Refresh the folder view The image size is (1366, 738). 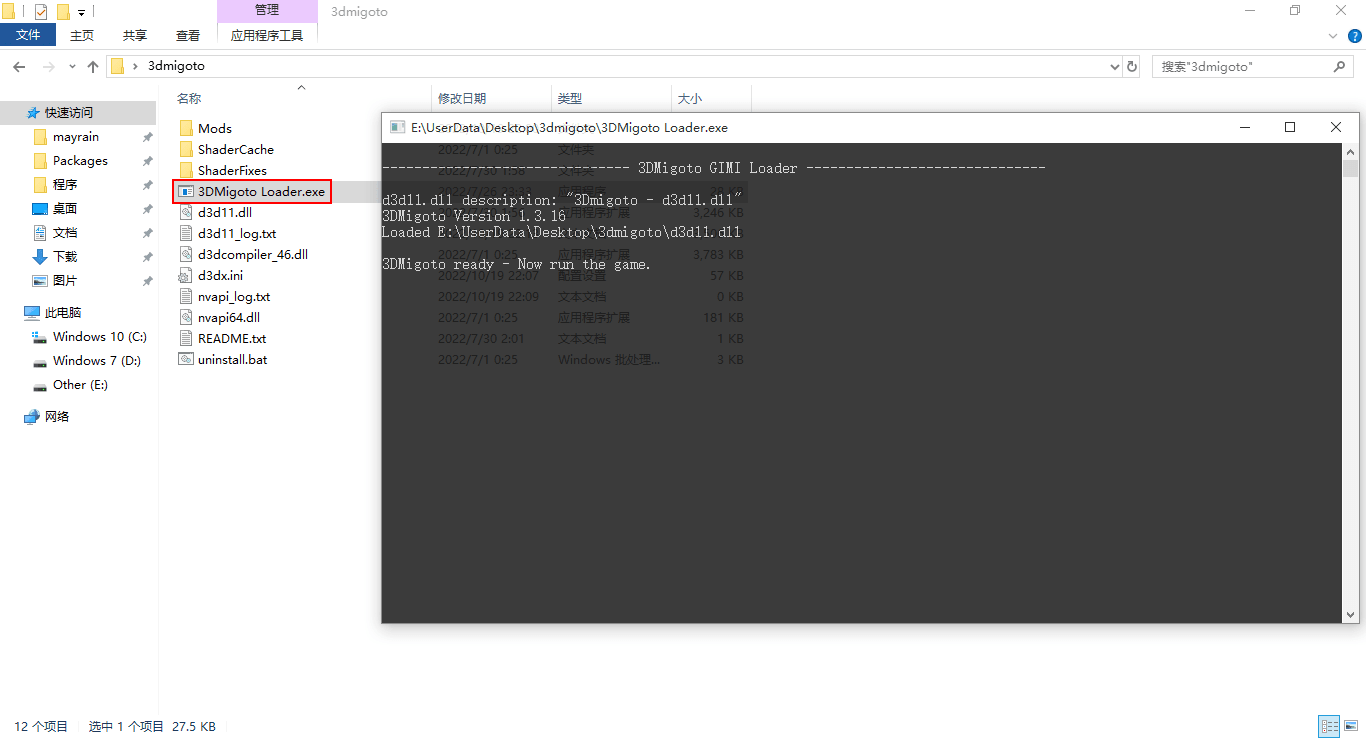pyautogui.click(x=1132, y=67)
